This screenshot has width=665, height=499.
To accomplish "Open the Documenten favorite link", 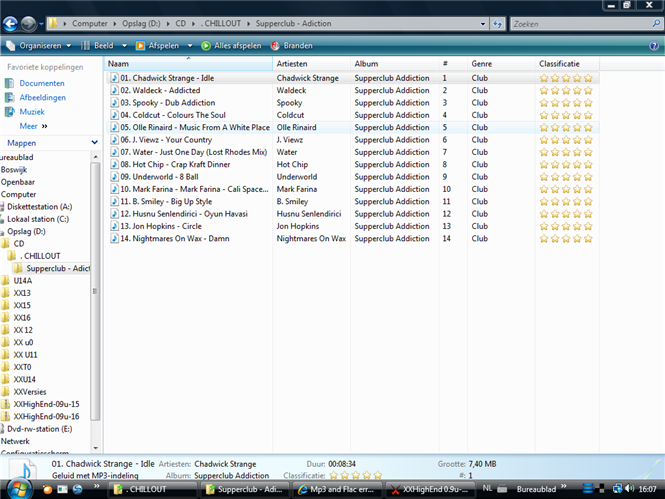I will click(x=42, y=84).
